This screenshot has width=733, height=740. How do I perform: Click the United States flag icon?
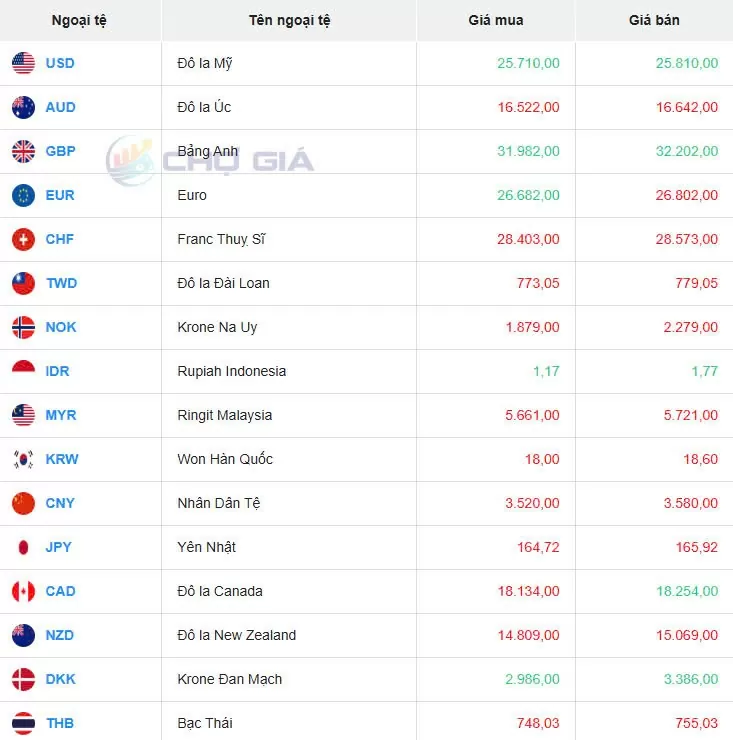23,63
